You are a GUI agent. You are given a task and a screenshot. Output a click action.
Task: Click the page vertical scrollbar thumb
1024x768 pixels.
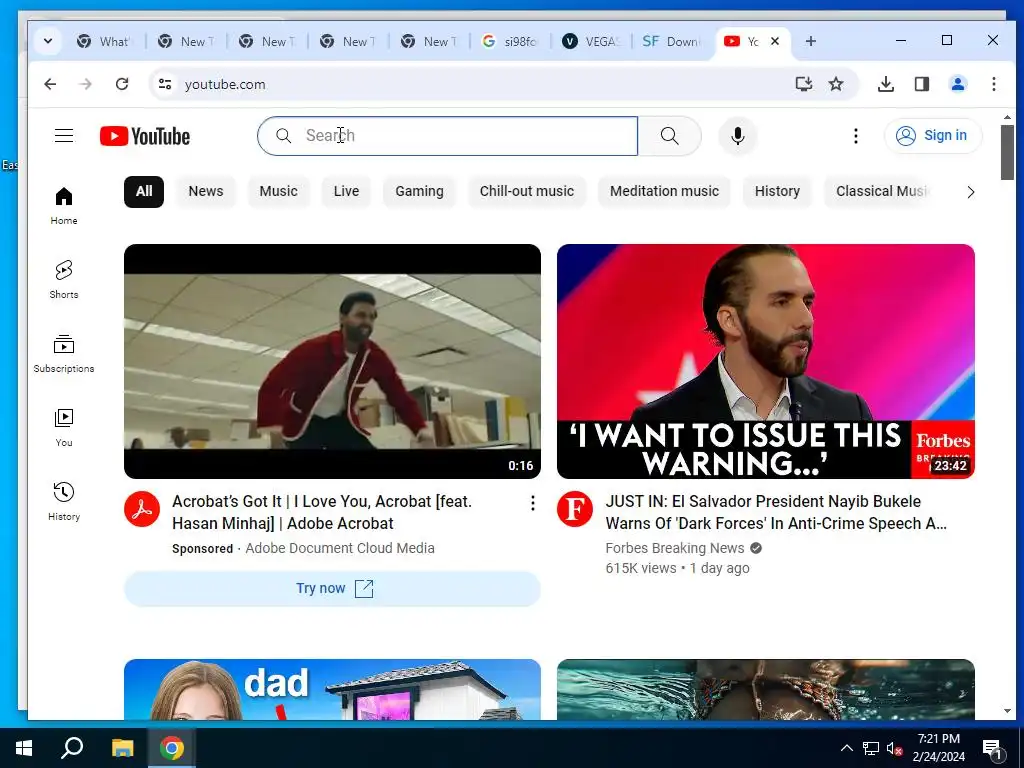[1007, 152]
